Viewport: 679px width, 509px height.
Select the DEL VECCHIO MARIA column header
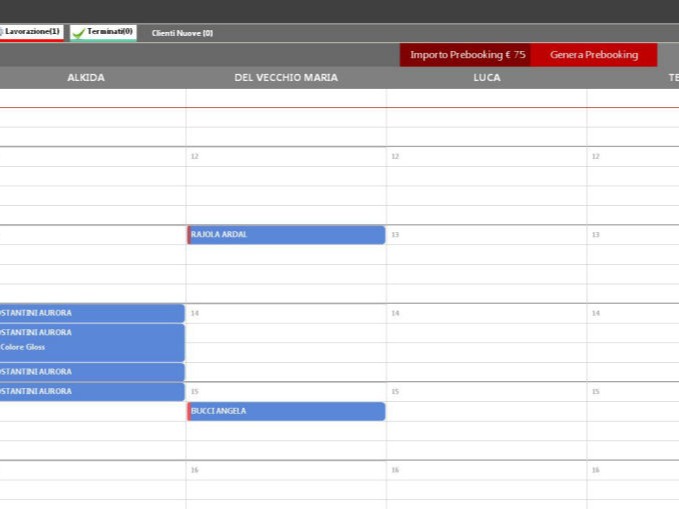[x=286, y=78]
